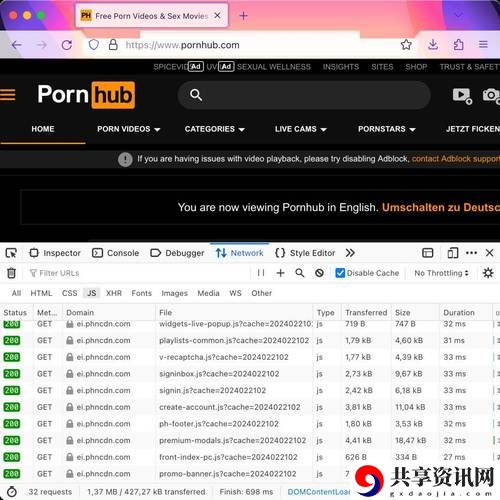
Task: Select the Network tab
Action: pyautogui.click(x=240, y=253)
